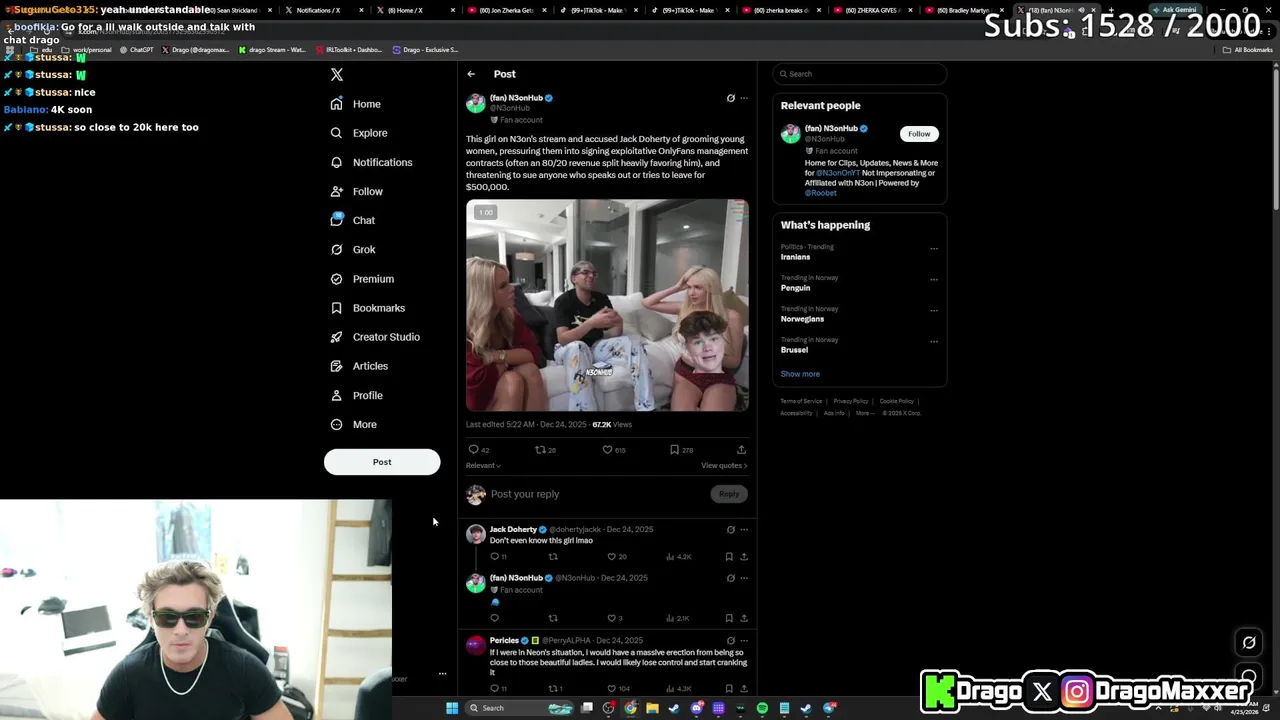Click the X logo in sidebar

point(337,75)
